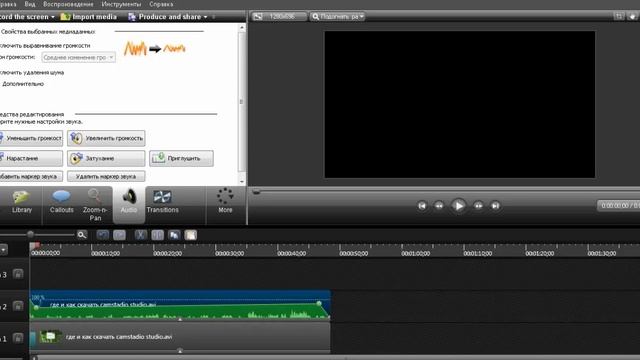
Task: Open preview zoom shrink-to-fit dropdown
Action: [337, 17]
